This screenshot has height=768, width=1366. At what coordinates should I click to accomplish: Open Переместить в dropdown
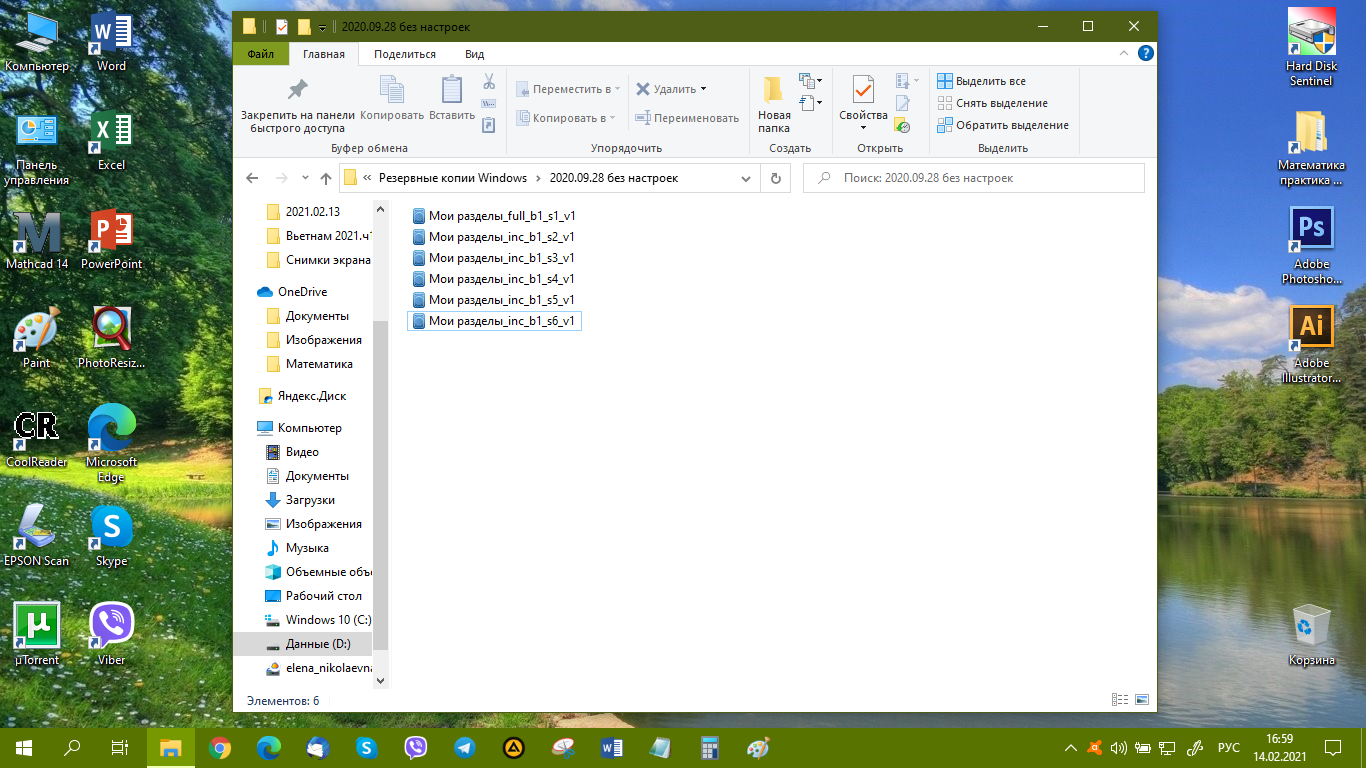pyautogui.click(x=567, y=89)
